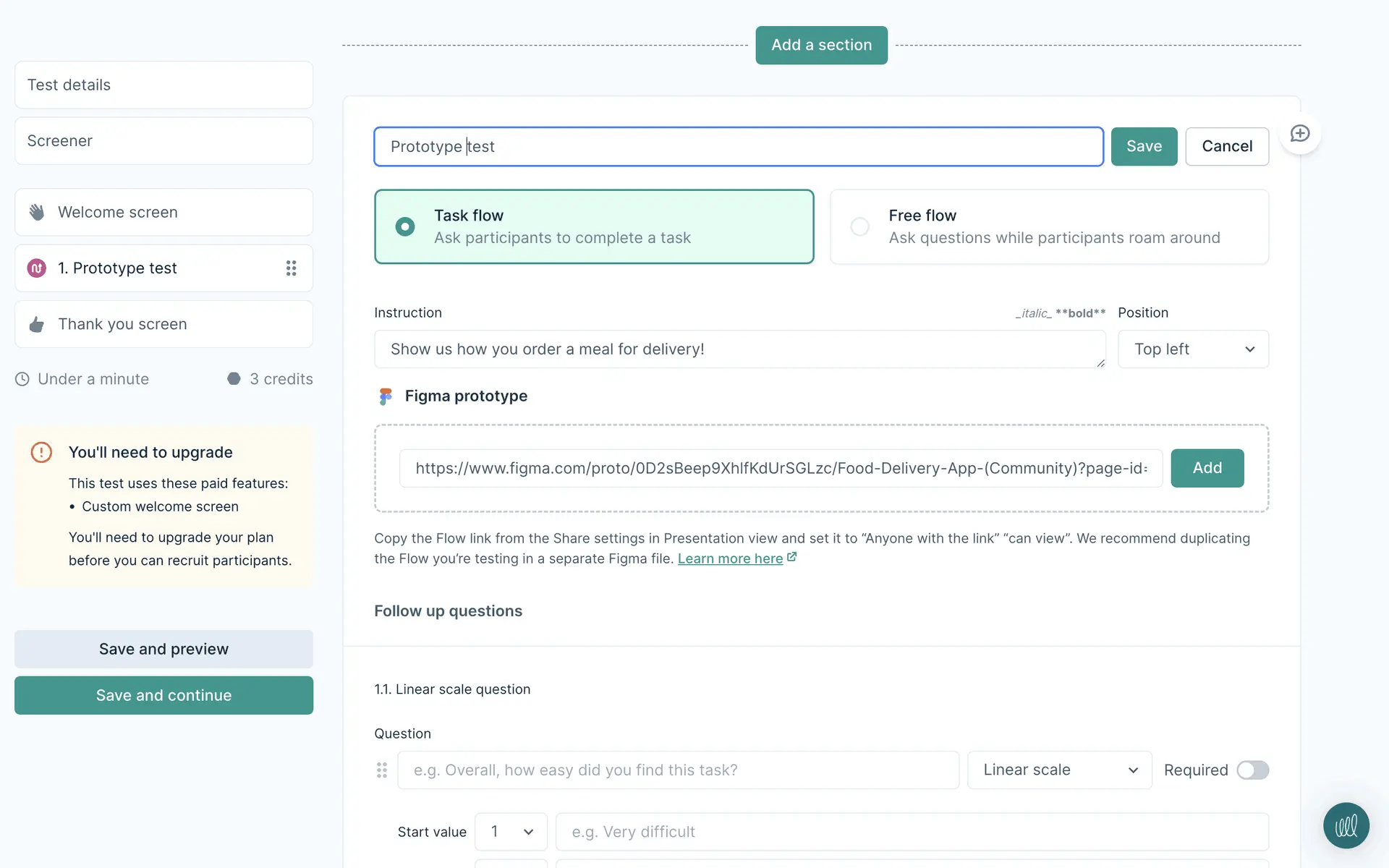Open the chat widget in bottom corner
The image size is (1389, 868).
tap(1346, 825)
